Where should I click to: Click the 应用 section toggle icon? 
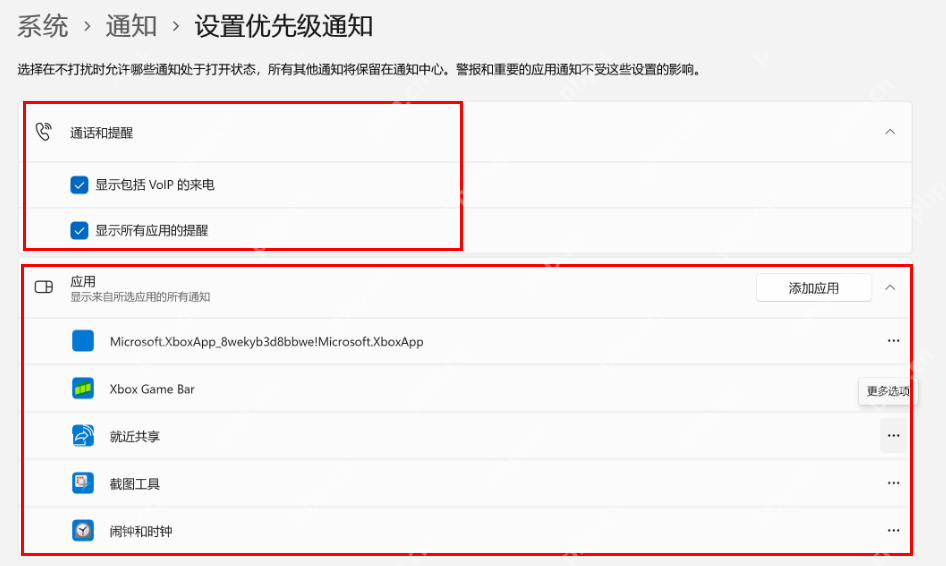(x=43, y=287)
